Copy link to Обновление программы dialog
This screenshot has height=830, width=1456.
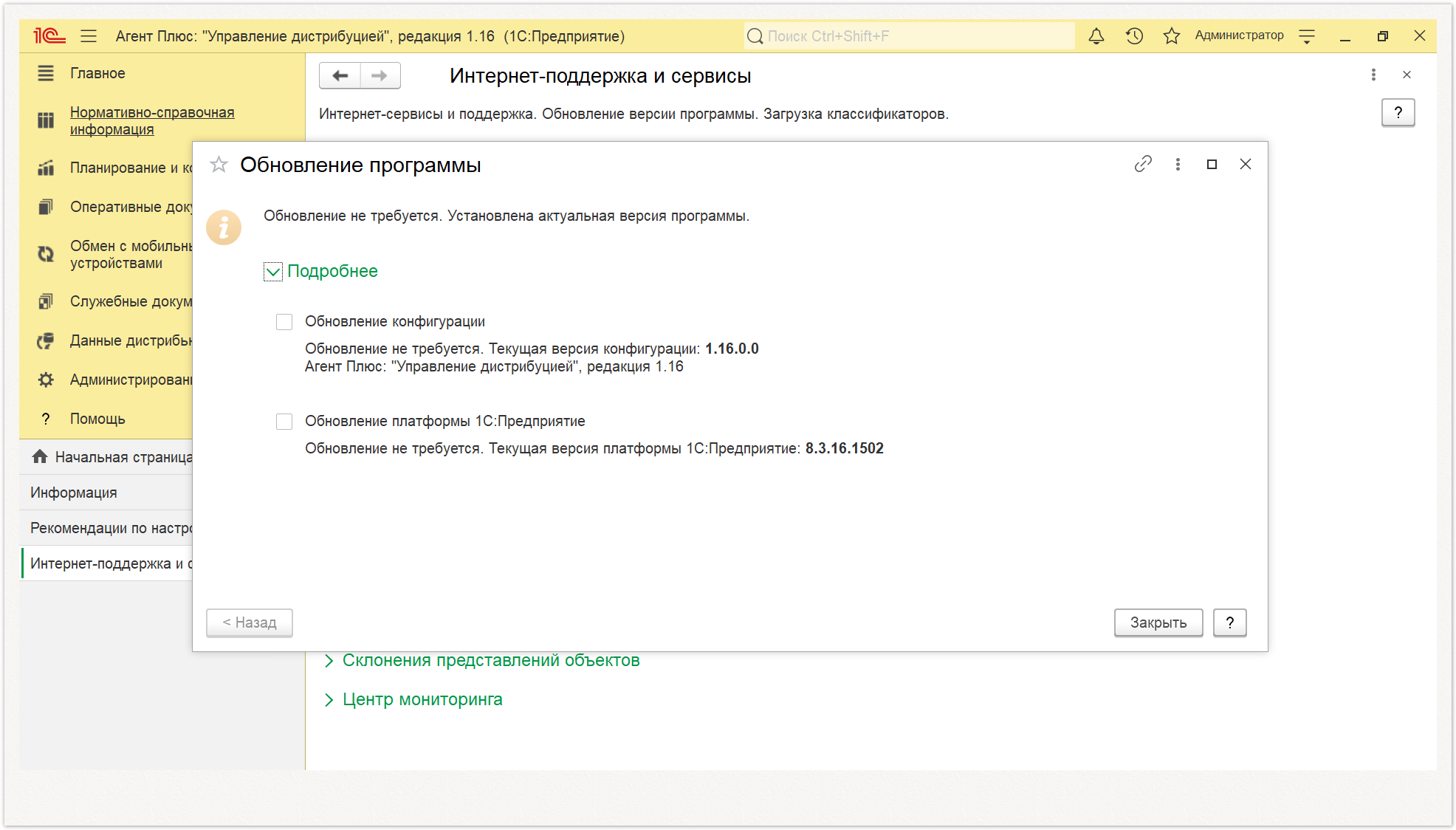click(x=1143, y=164)
